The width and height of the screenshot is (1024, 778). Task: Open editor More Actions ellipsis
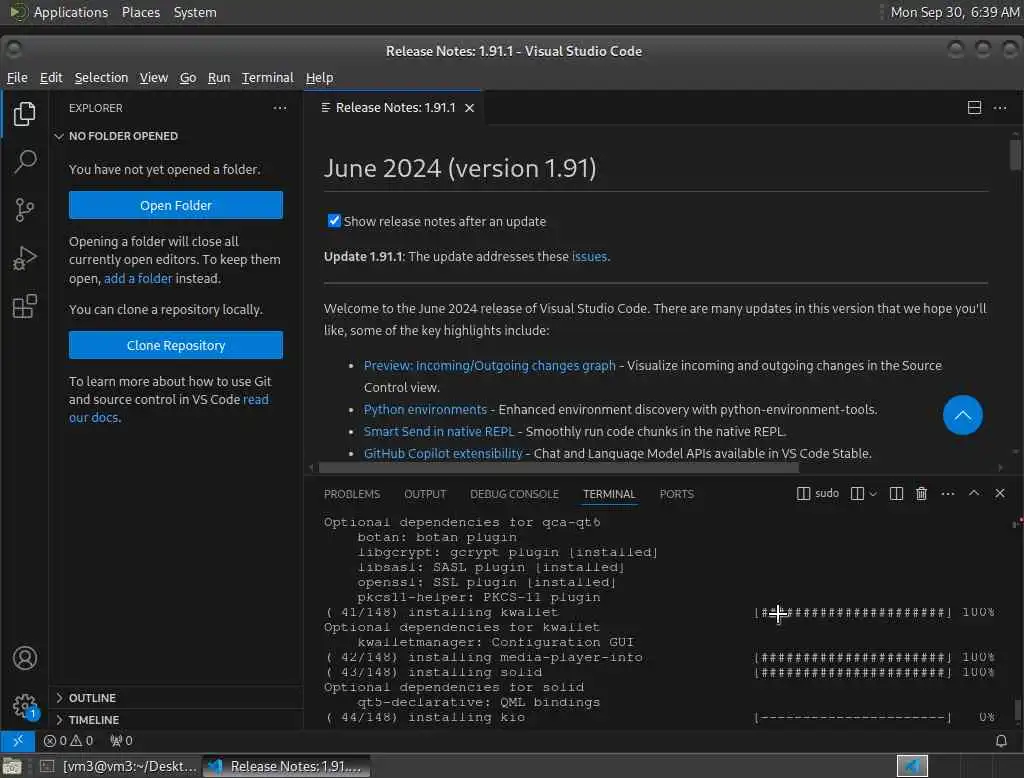[1000, 108]
